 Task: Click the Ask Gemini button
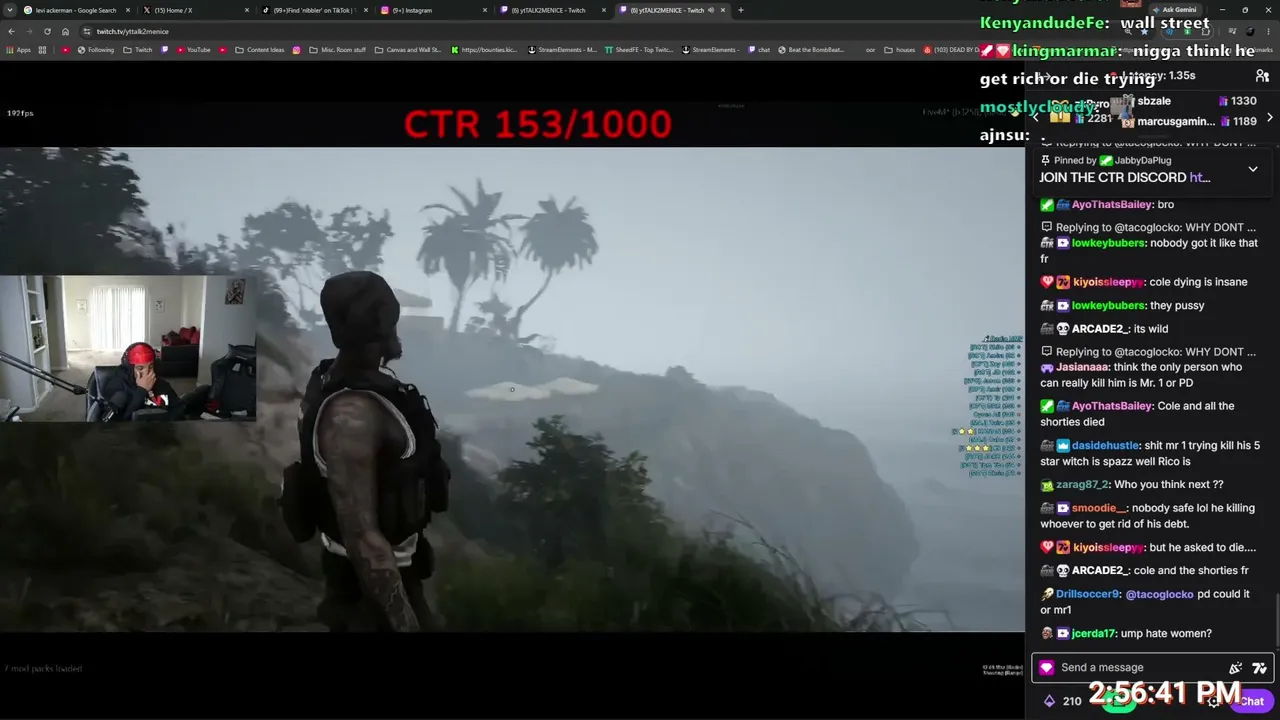click(x=1174, y=10)
